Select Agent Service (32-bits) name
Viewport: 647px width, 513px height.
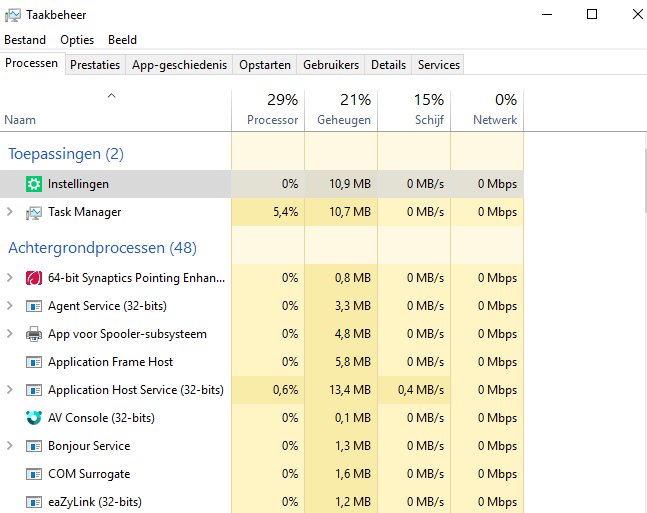[107, 306]
